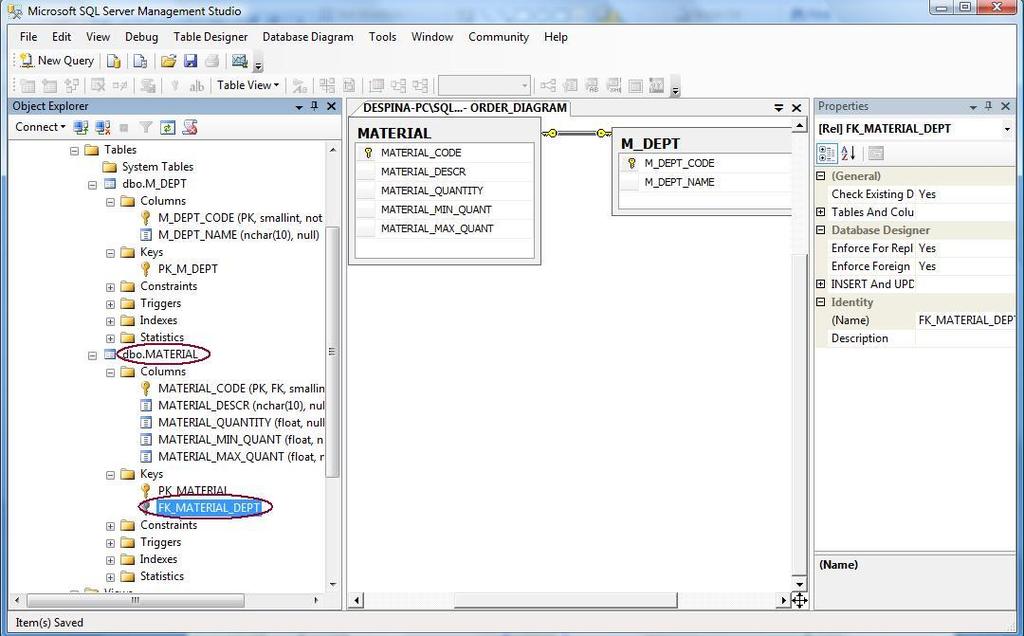This screenshot has height=636, width=1024.
Task: Switch Properties to Alphabetical view
Action: pyautogui.click(x=848, y=153)
